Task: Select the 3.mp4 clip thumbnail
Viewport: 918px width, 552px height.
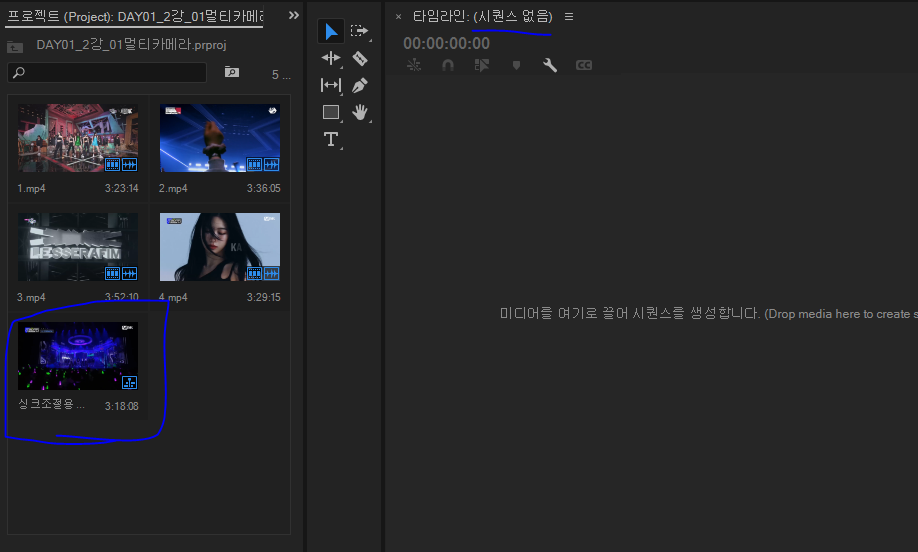Action: pyautogui.click(x=78, y=247)
